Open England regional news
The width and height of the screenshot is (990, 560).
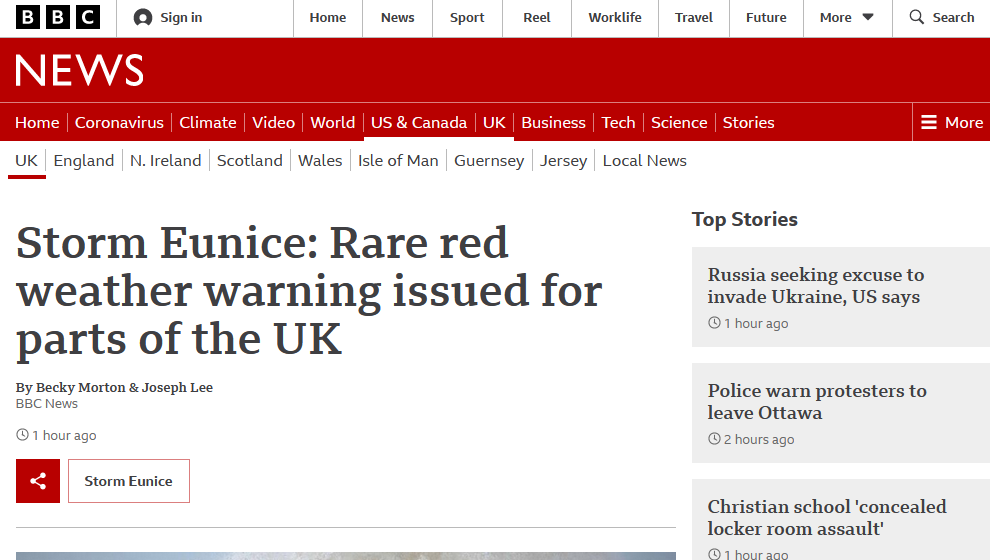coord(84,161)
